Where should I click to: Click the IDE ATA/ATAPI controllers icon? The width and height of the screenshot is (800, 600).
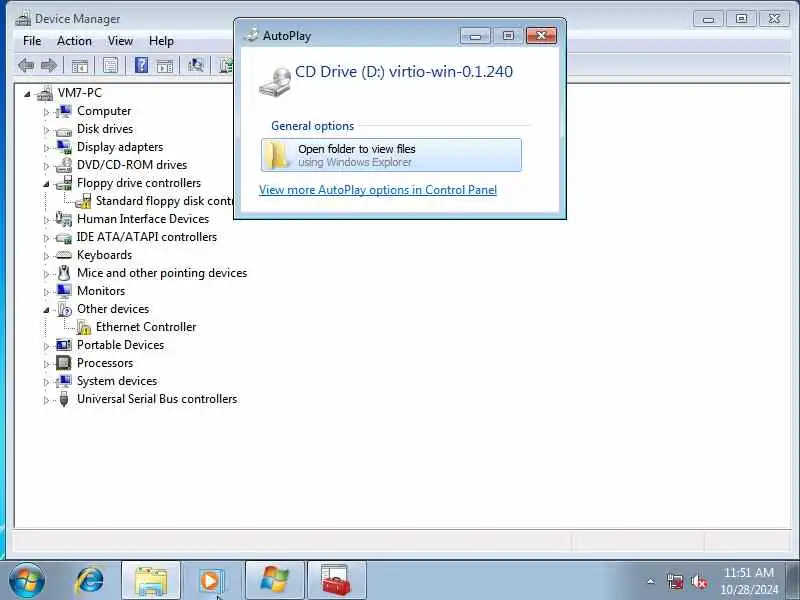(x=64, y=238)
